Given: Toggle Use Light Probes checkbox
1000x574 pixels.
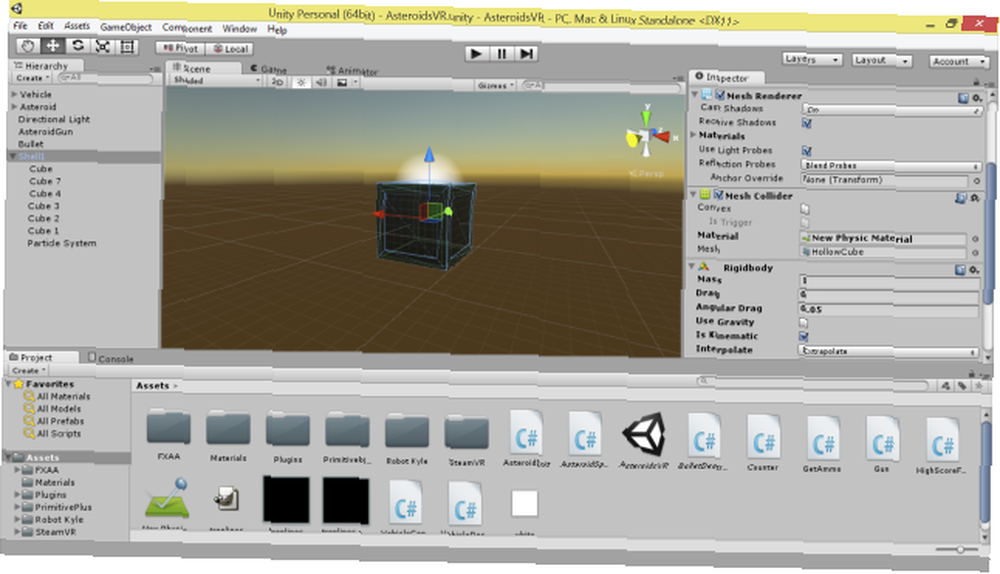Looking at the screenshot, I should [807, 151].
